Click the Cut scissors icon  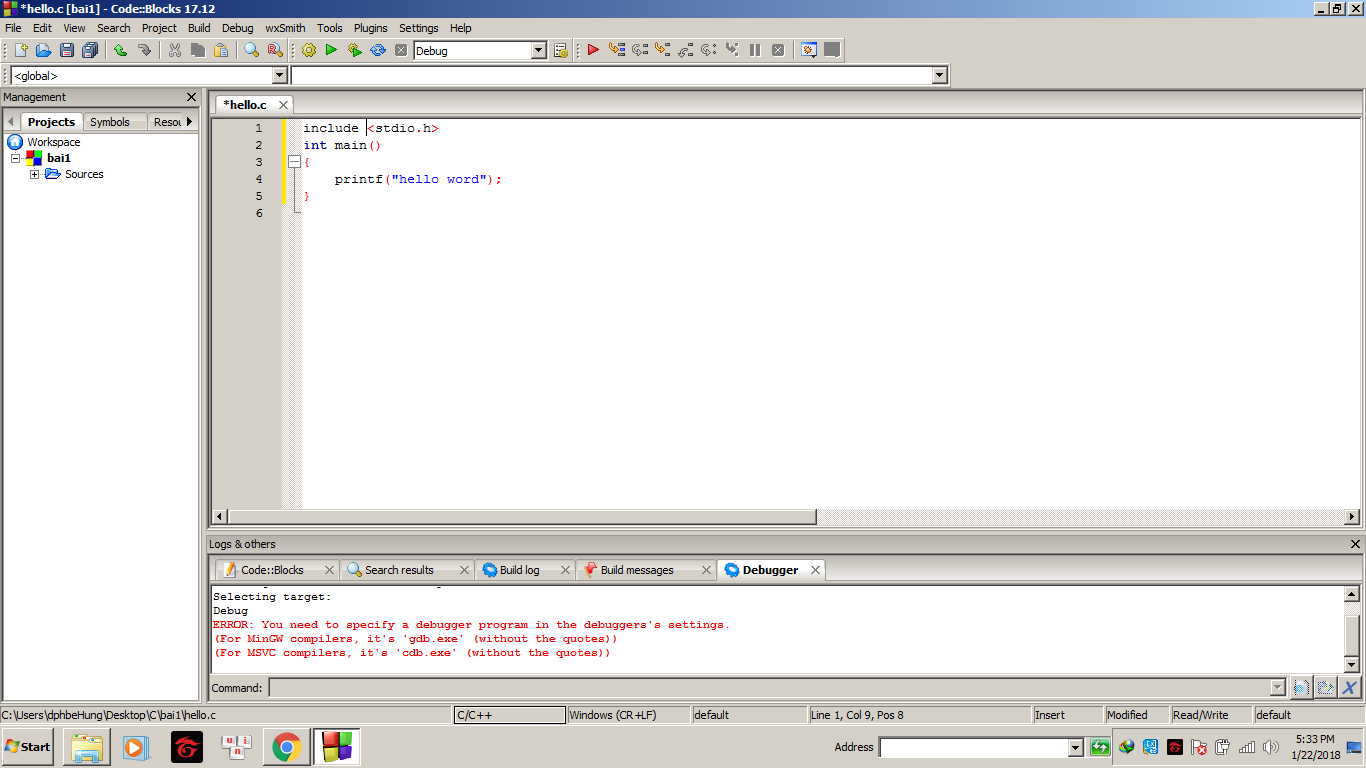175,50
